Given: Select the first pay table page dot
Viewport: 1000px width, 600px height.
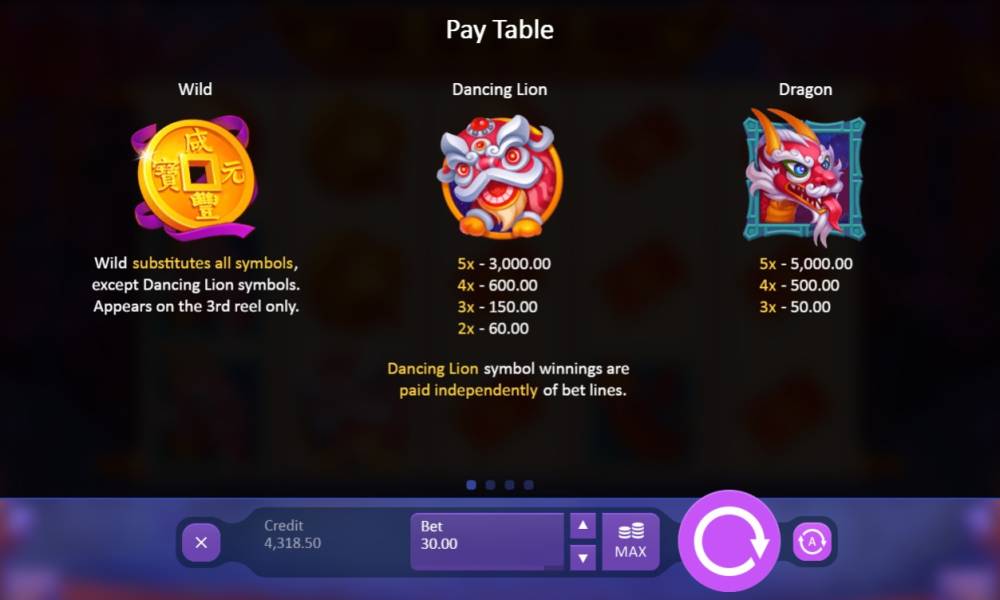Looking at the screenshot, I should click(x=471, y=485).
